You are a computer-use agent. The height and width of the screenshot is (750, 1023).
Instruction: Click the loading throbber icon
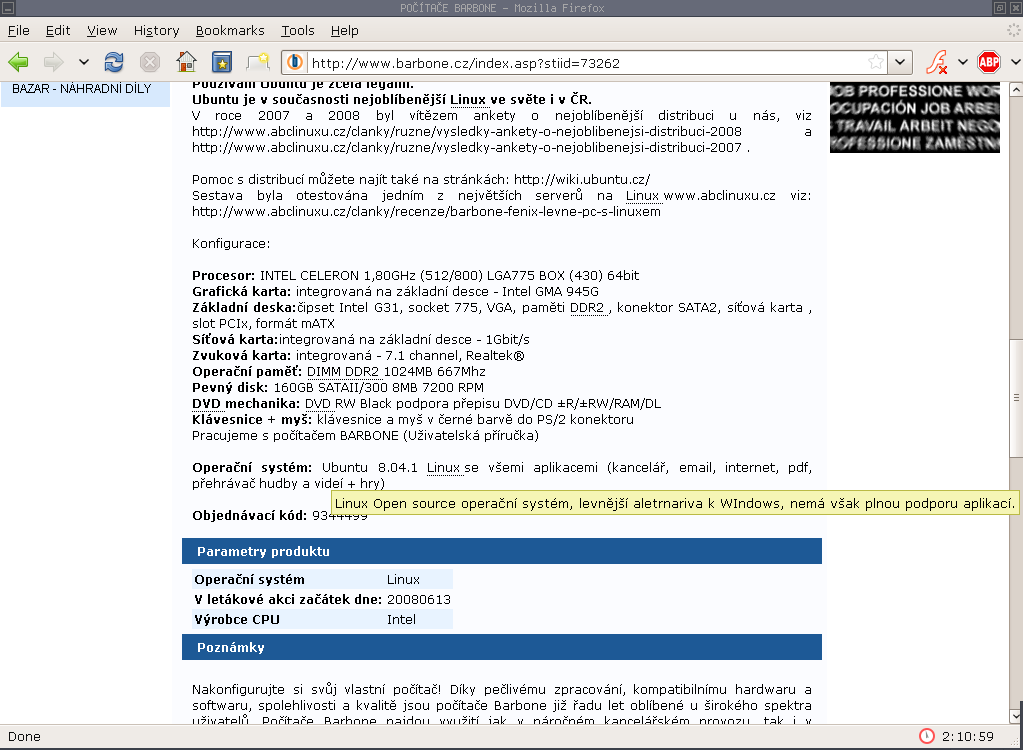tap(1014, 30)
